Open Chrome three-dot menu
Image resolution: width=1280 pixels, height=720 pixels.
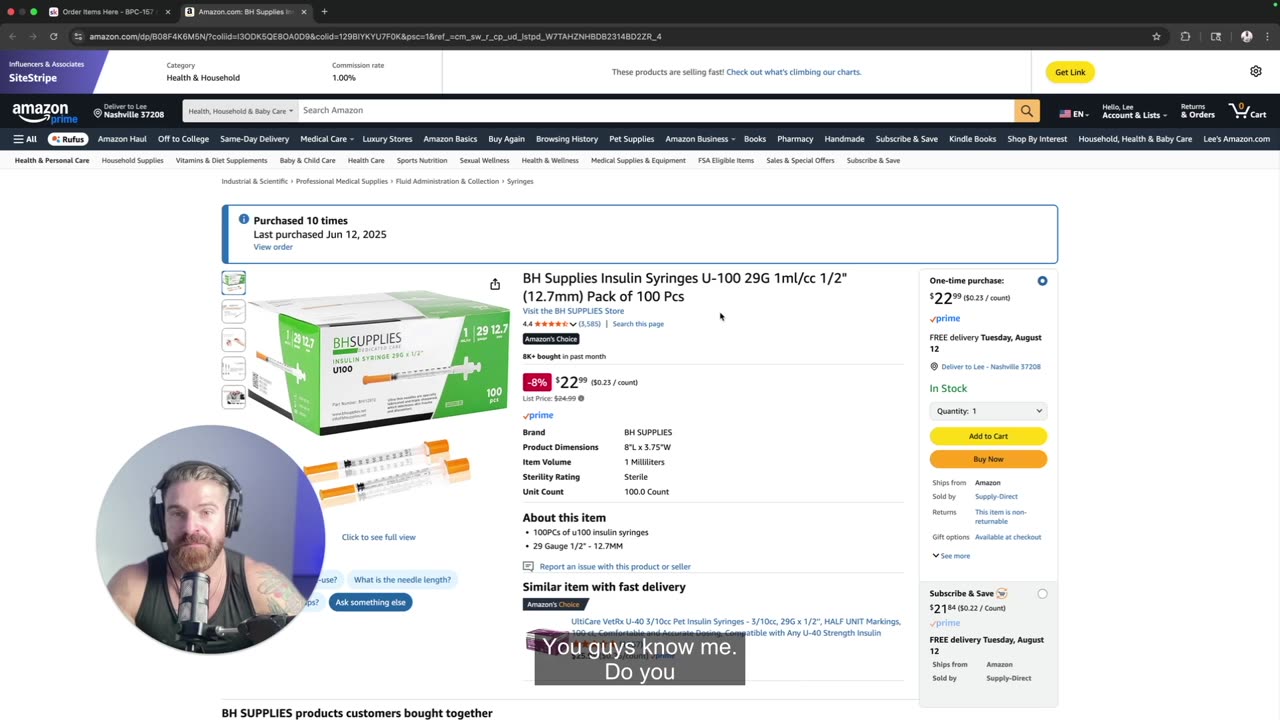coord(1267,36)
